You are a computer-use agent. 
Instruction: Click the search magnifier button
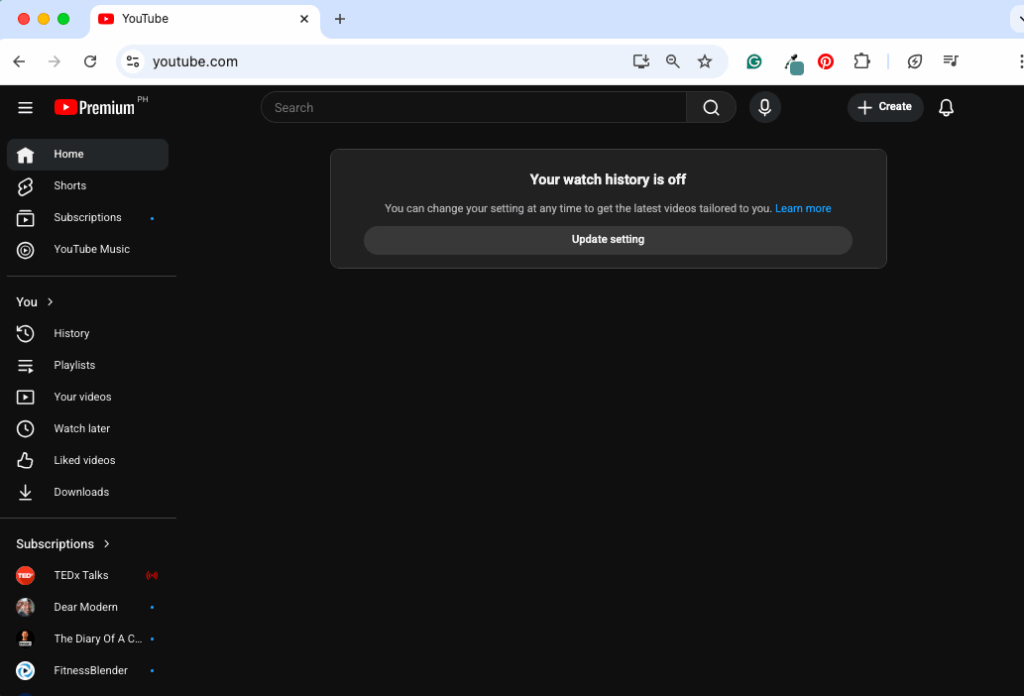point(711,108)
